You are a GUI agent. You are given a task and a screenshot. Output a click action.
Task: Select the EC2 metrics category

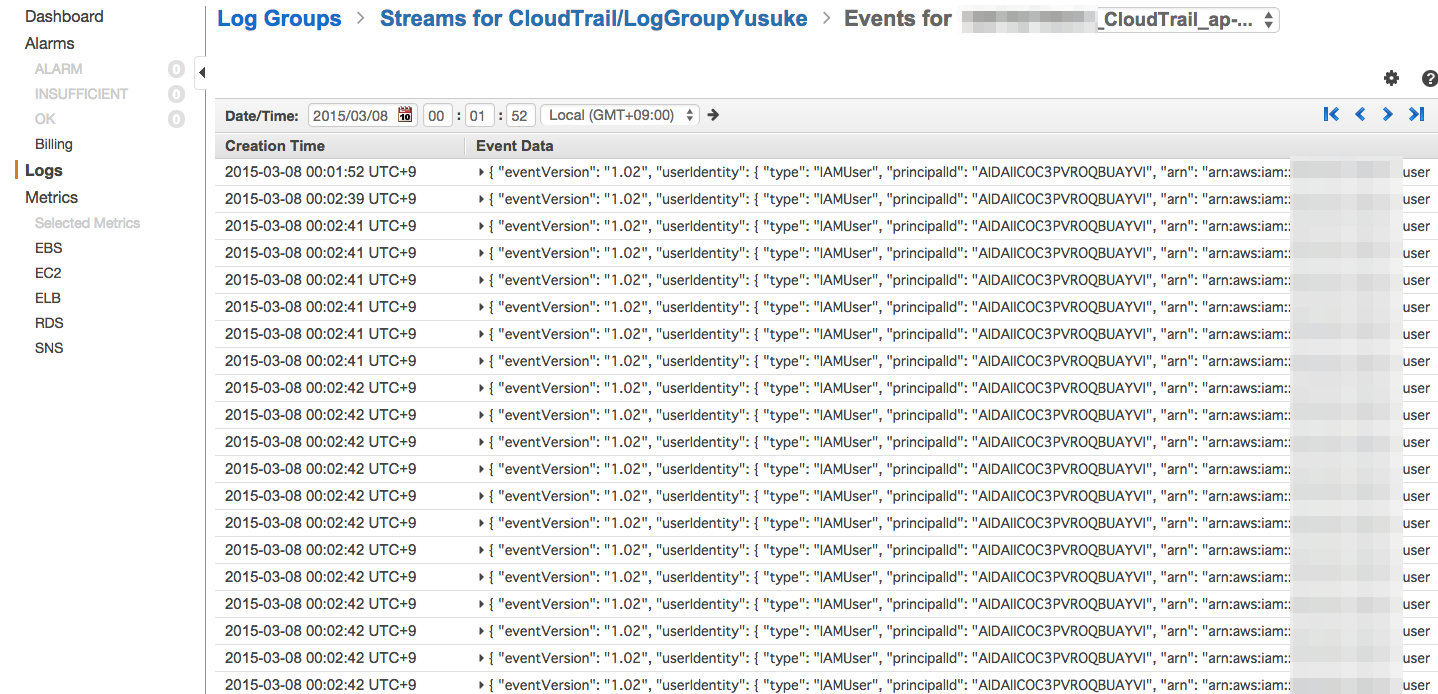pos(48,272)
